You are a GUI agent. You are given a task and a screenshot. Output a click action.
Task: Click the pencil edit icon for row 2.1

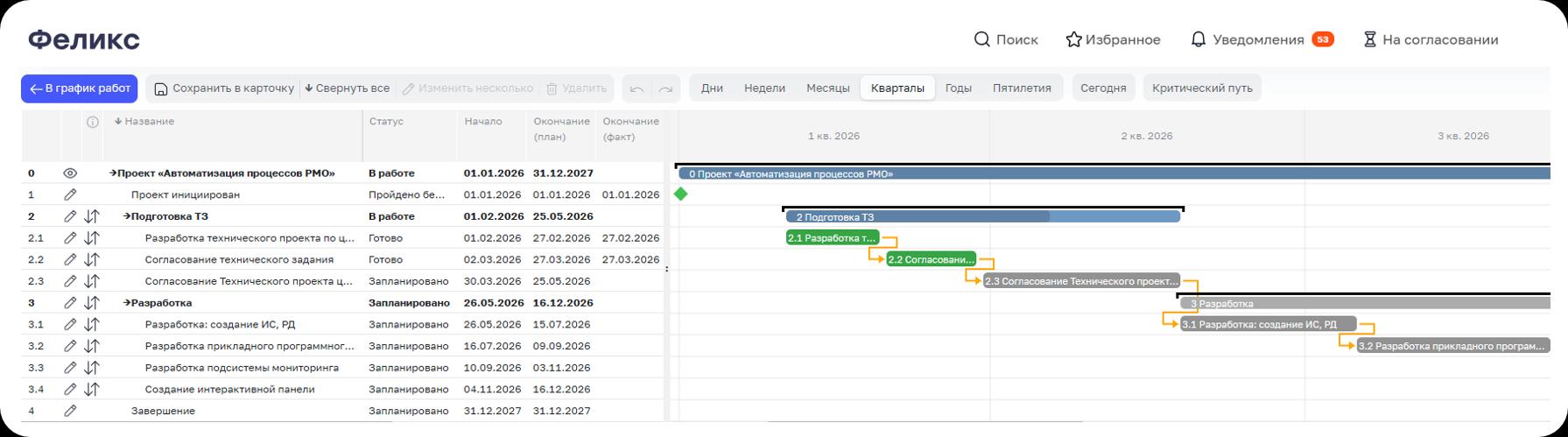(x=70, y=238)
